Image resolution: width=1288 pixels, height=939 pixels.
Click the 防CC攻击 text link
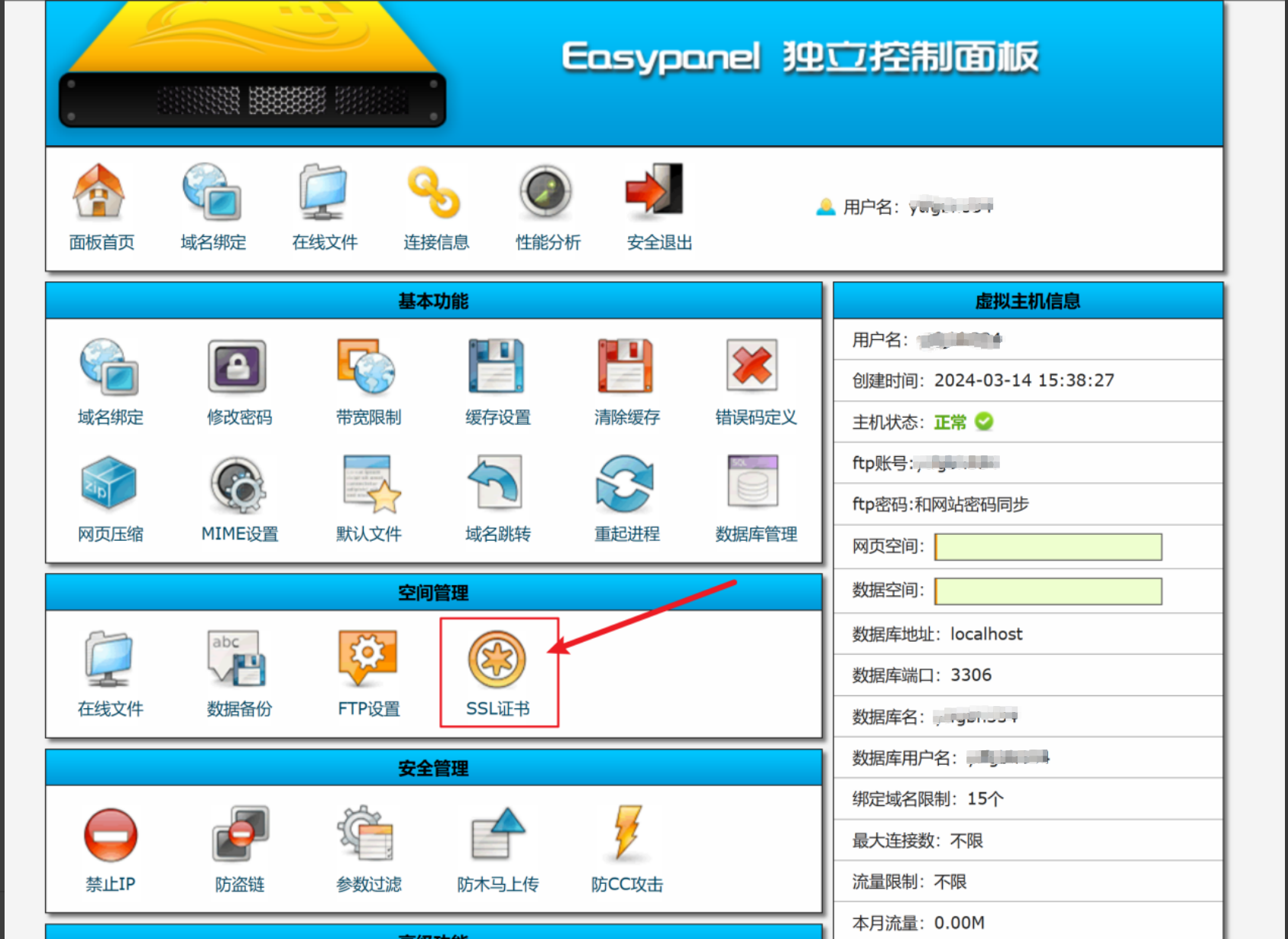627,884
